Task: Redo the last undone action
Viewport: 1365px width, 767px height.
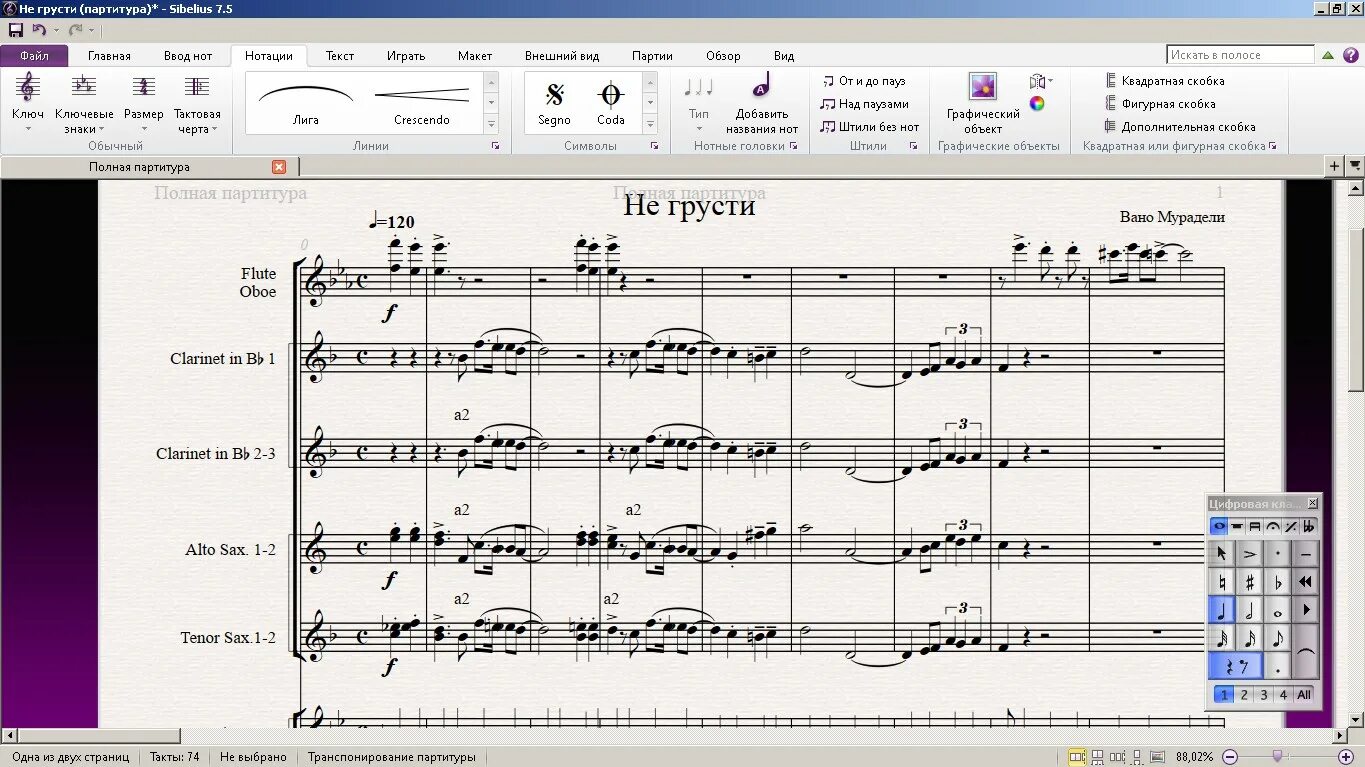Action: pos(76,31)
